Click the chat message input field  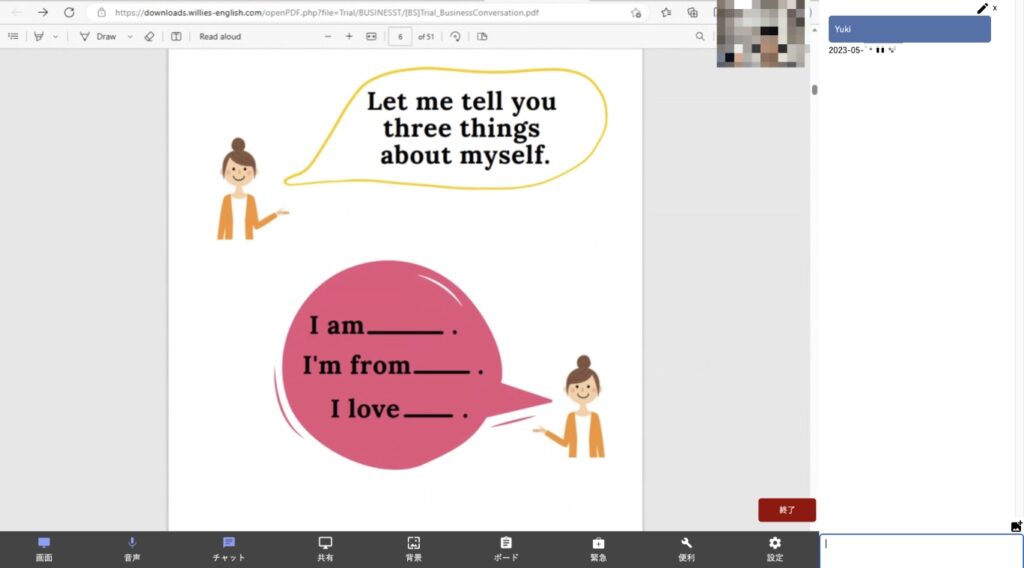[920, 550]
